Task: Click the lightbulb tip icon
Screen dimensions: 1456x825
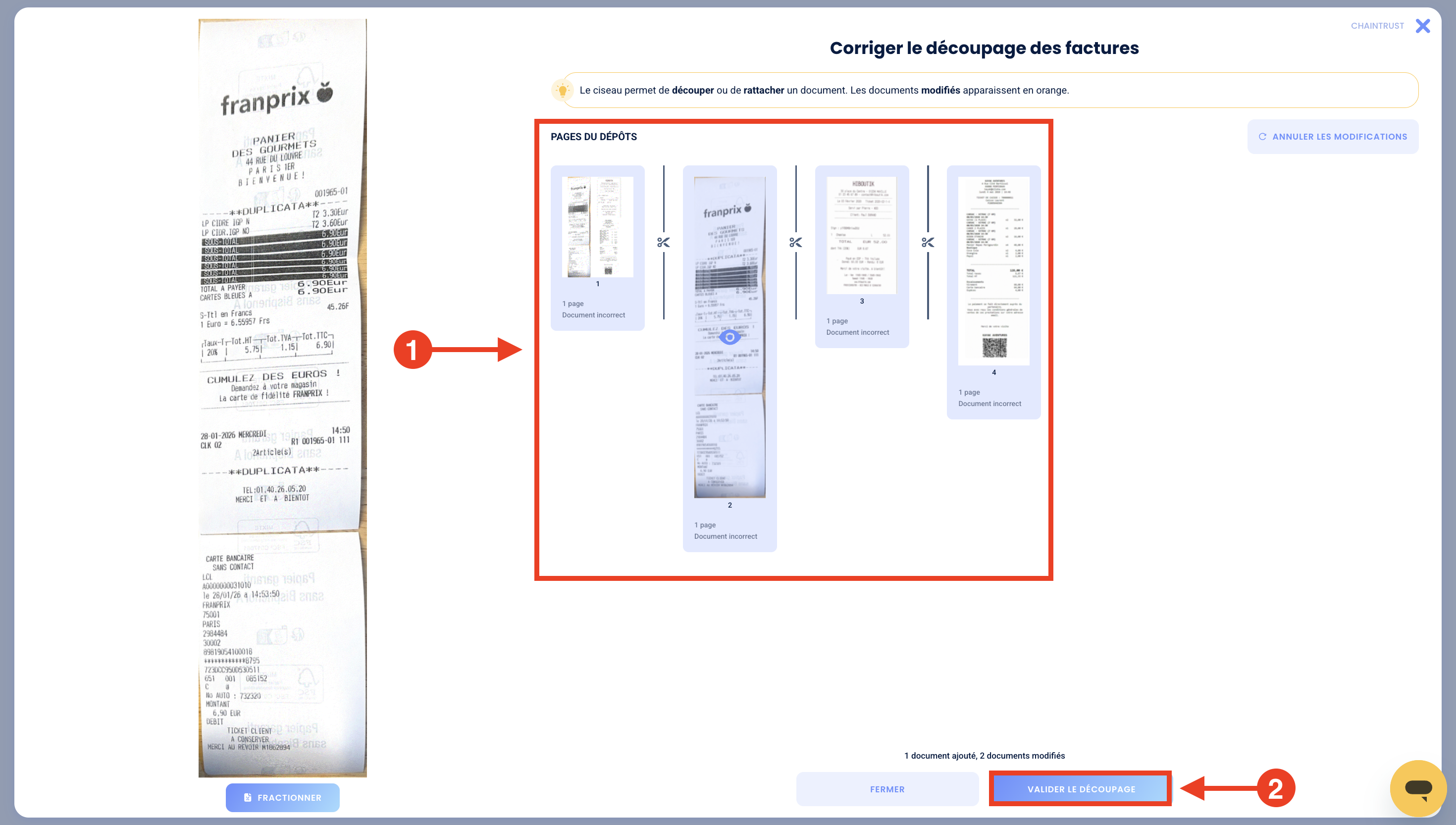Action: pos(562,90)
